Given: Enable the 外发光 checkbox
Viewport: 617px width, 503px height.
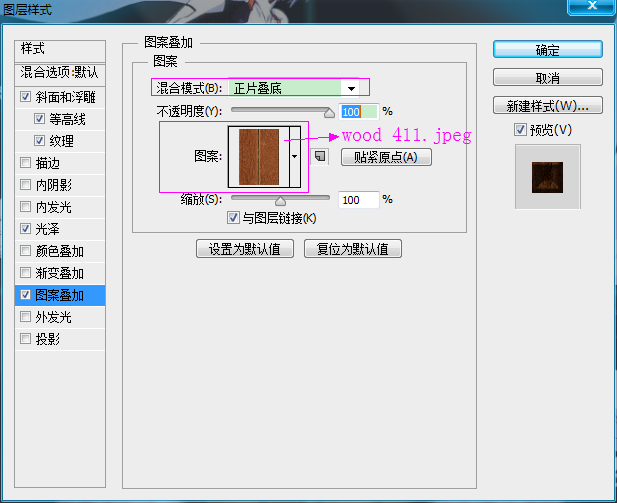Looking at the screenshot, I should [x=26, y=317].
